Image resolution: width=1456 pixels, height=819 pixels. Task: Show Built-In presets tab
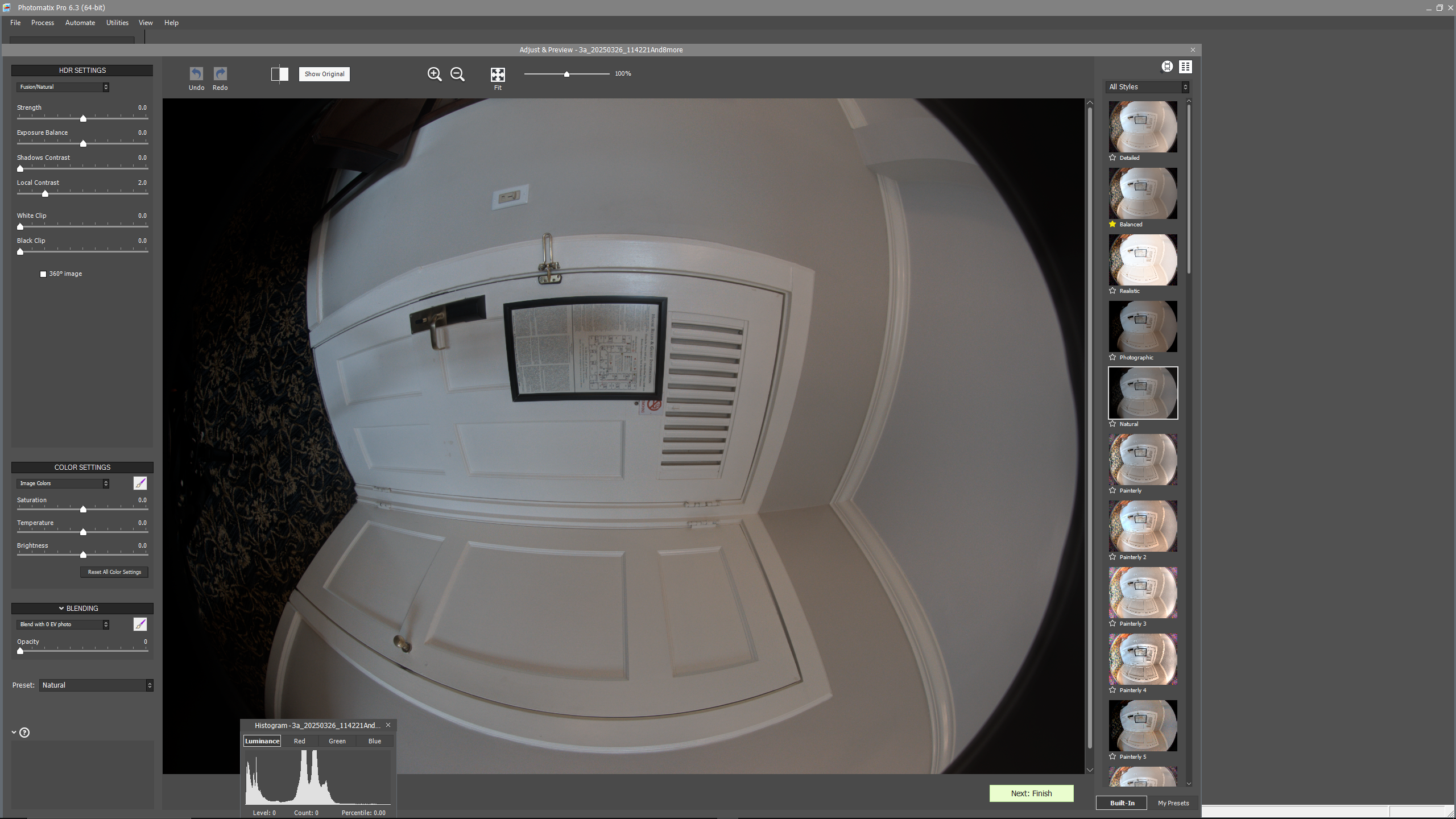point(1122,803)
